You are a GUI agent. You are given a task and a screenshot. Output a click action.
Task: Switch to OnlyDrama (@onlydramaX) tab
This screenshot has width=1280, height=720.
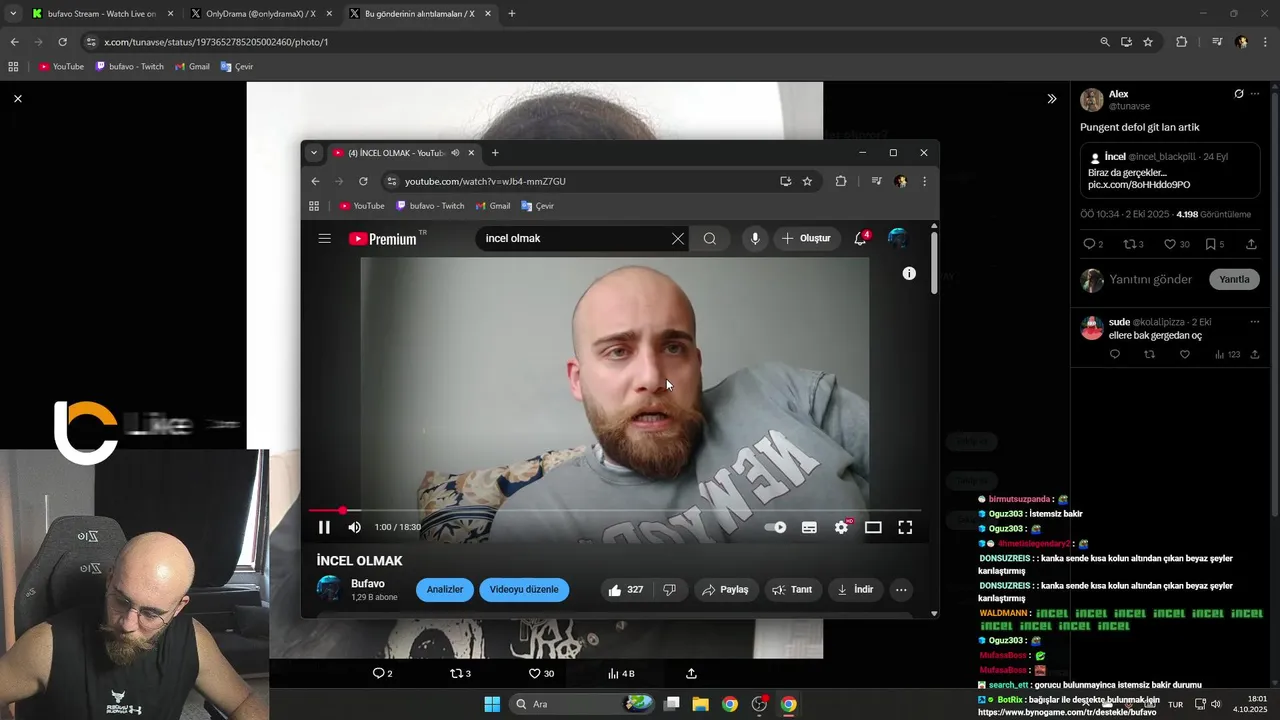click(x=260, y=14)
